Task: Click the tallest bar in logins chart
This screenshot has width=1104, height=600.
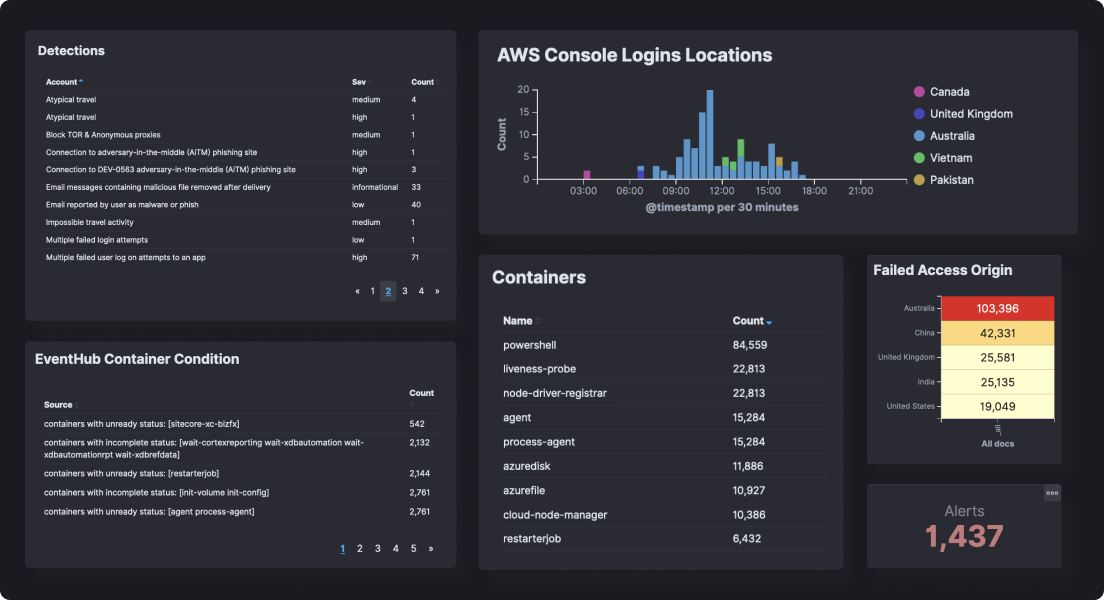Action: tap(710, 135)
